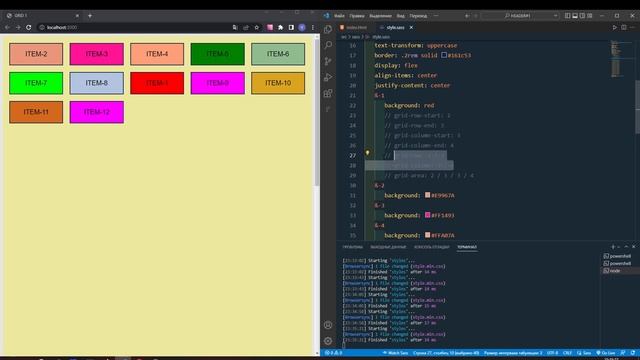Click the #FFA07A color swatch on line 35
The width and height of the screenshot is (640, 360).
427,235
